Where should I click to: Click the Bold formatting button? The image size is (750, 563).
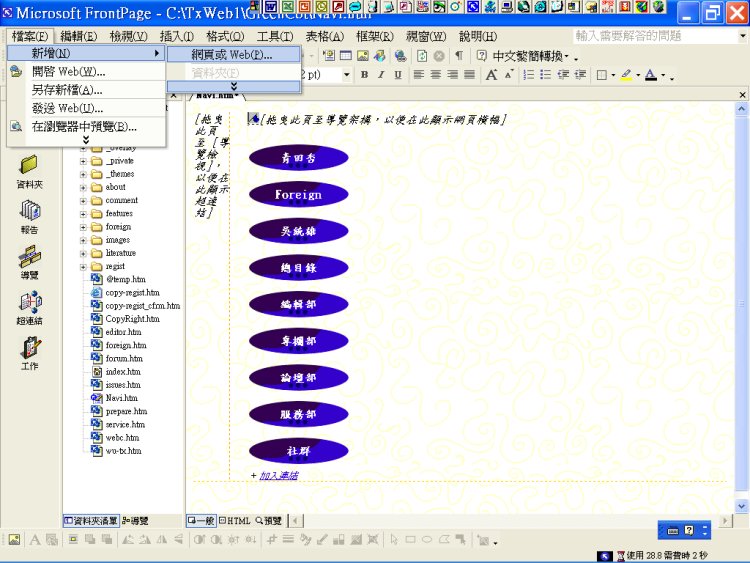click(364, 75)
